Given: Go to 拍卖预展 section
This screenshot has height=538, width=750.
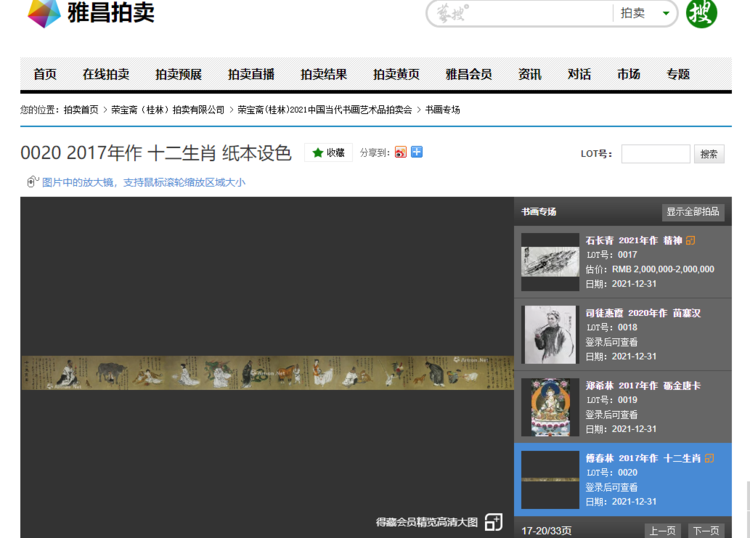Looking at the screenshot, I should (x=178, y=74).
